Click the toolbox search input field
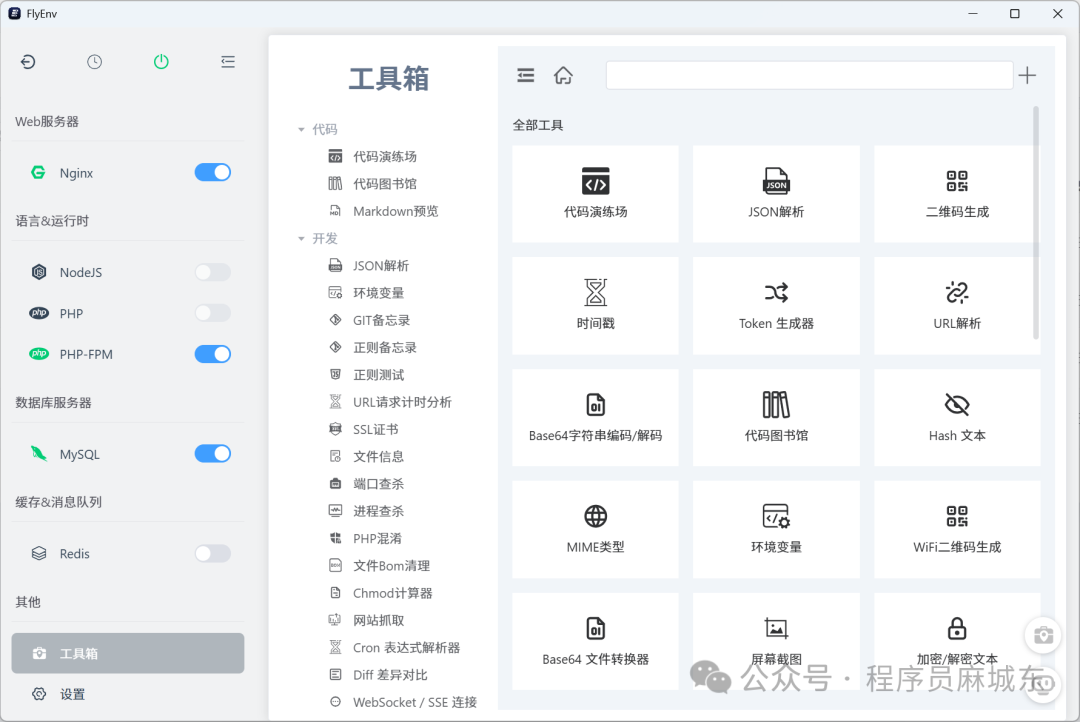The height and width of the screenshot is (722, 1080). 809,75
